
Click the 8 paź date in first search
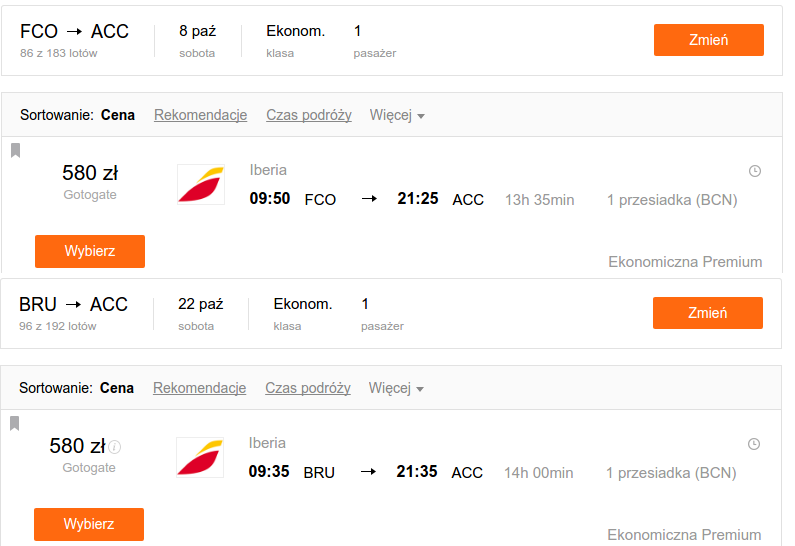198,31
